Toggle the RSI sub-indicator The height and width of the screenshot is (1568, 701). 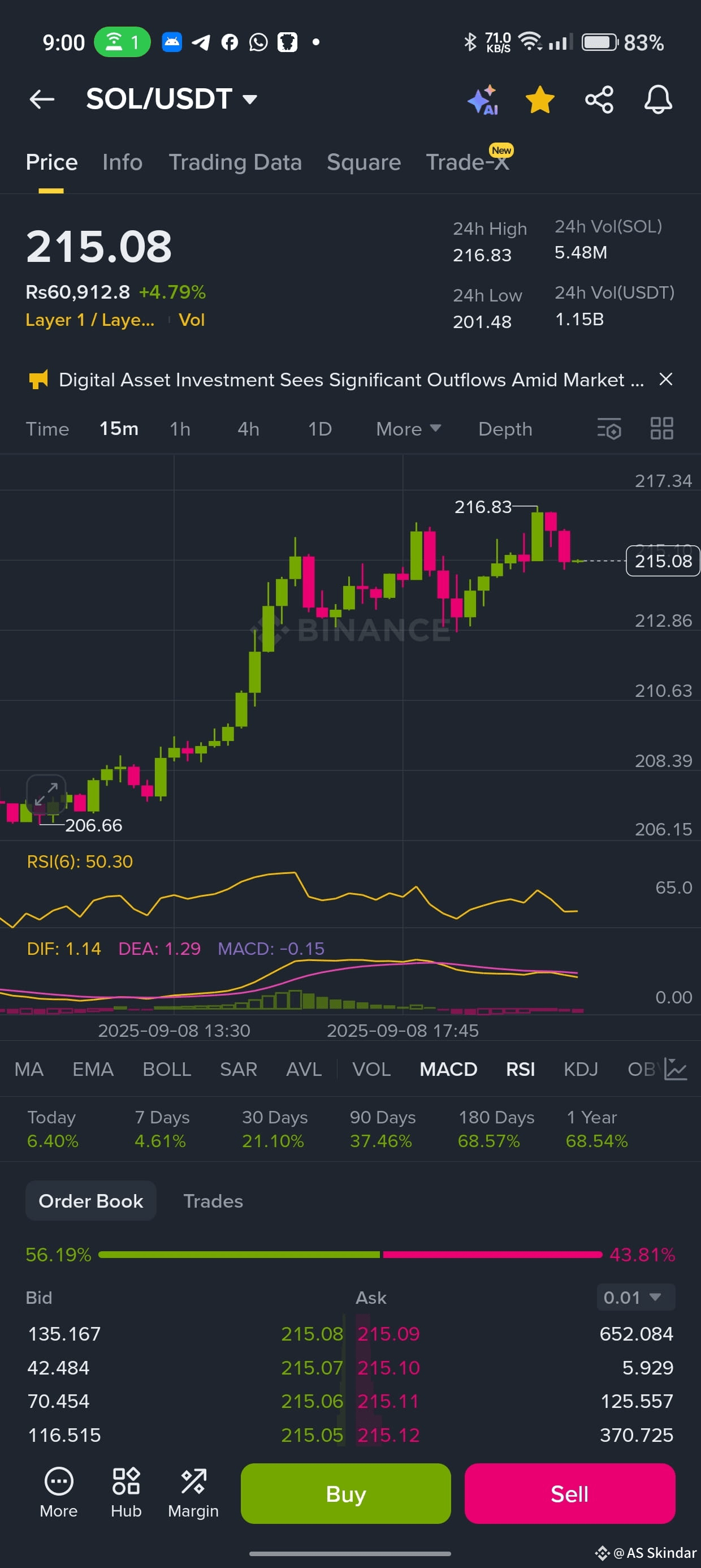[520, 1069]
